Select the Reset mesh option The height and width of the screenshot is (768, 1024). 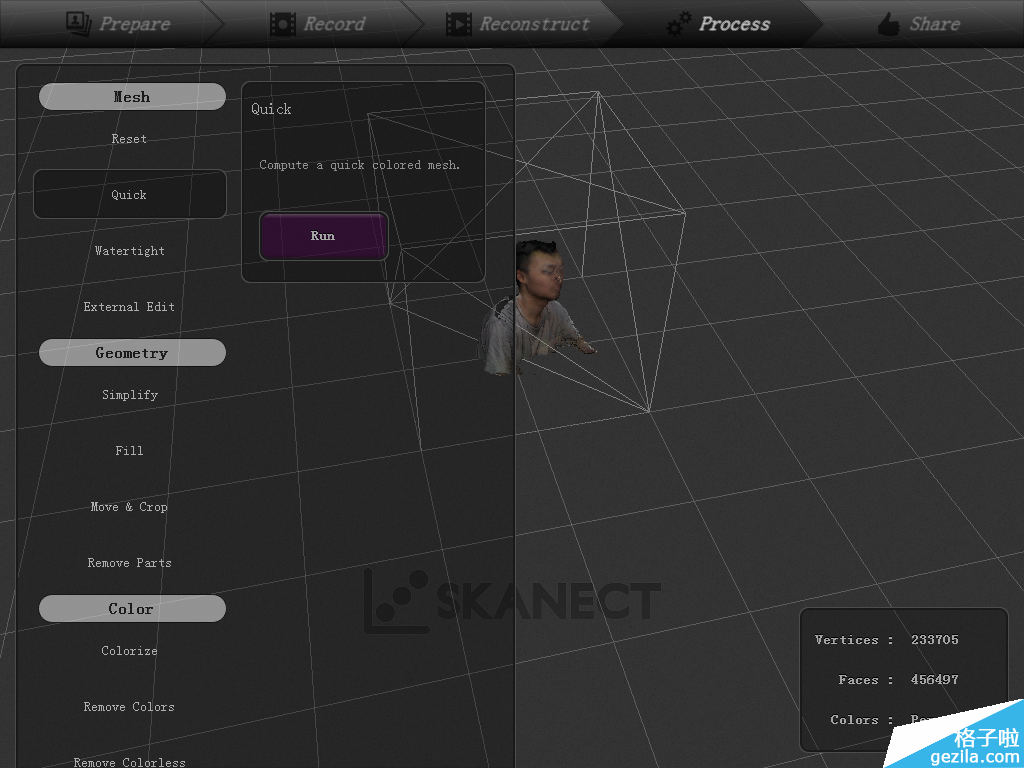[x=129, y=139]
